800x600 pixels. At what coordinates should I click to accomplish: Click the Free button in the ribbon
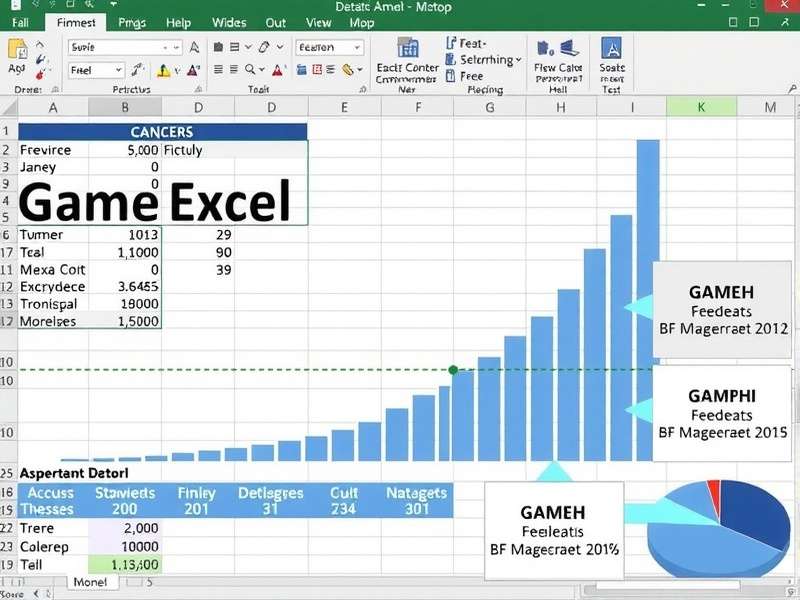470,77
